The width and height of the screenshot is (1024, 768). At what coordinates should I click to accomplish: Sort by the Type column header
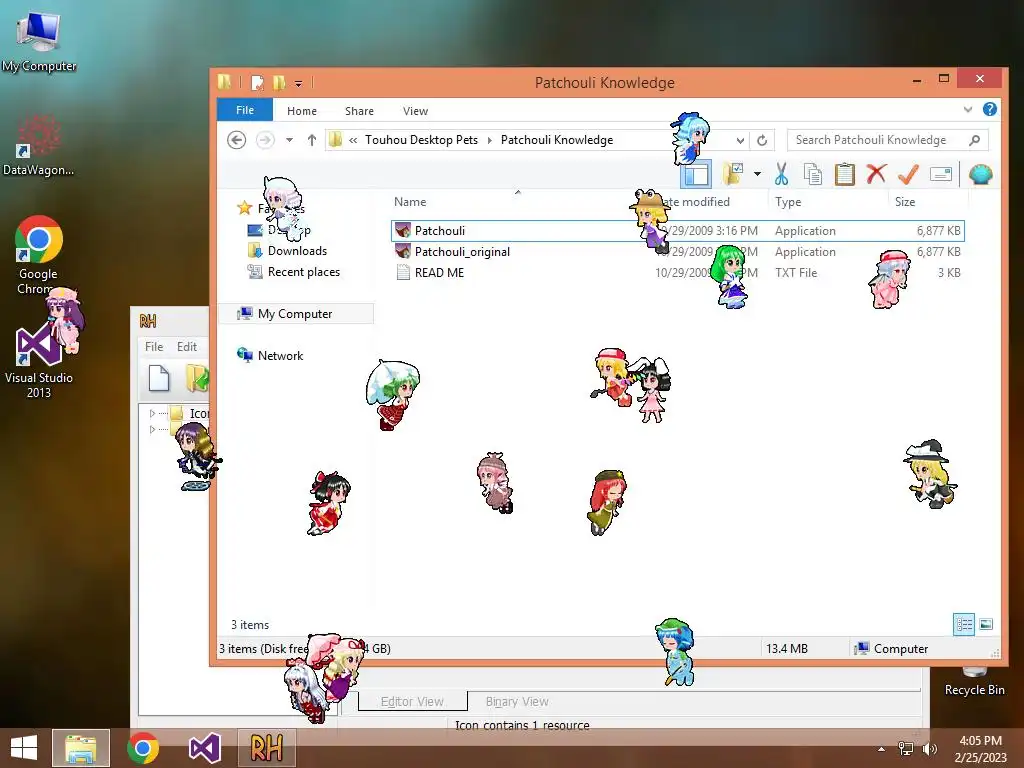click(788, 202)
